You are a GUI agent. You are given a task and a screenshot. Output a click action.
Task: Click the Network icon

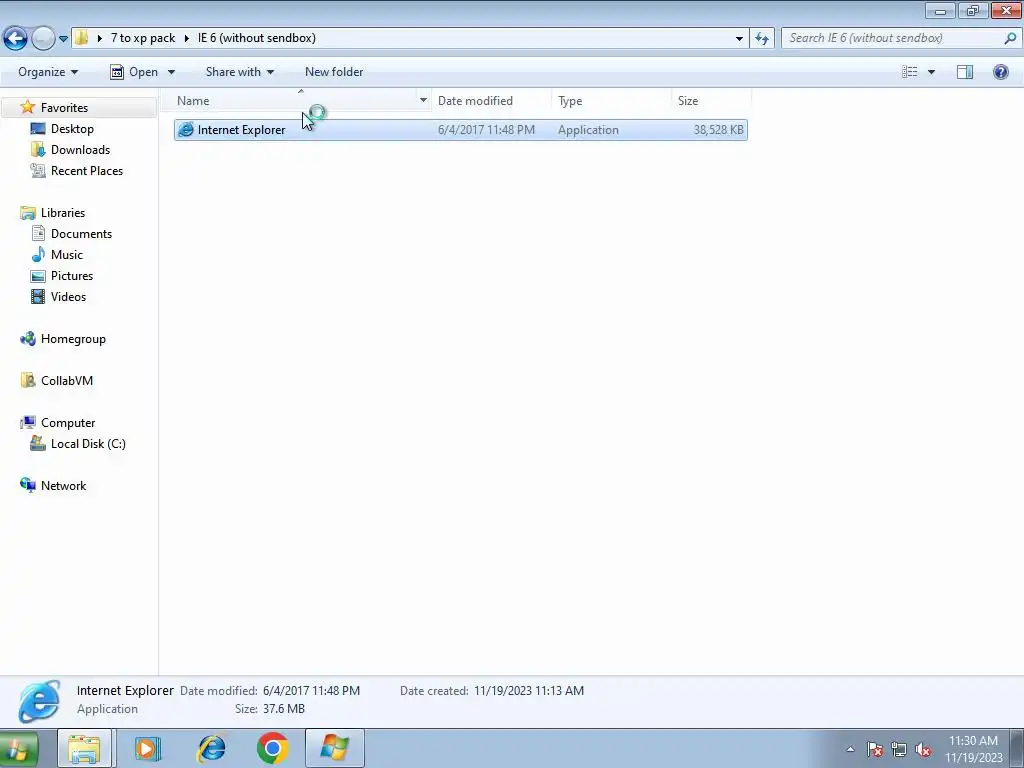coord(27,485)
